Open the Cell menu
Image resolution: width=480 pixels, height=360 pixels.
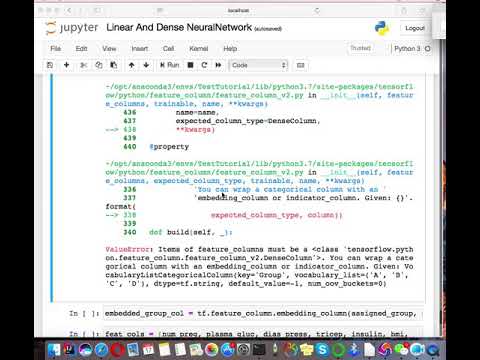tap(168, 49)
